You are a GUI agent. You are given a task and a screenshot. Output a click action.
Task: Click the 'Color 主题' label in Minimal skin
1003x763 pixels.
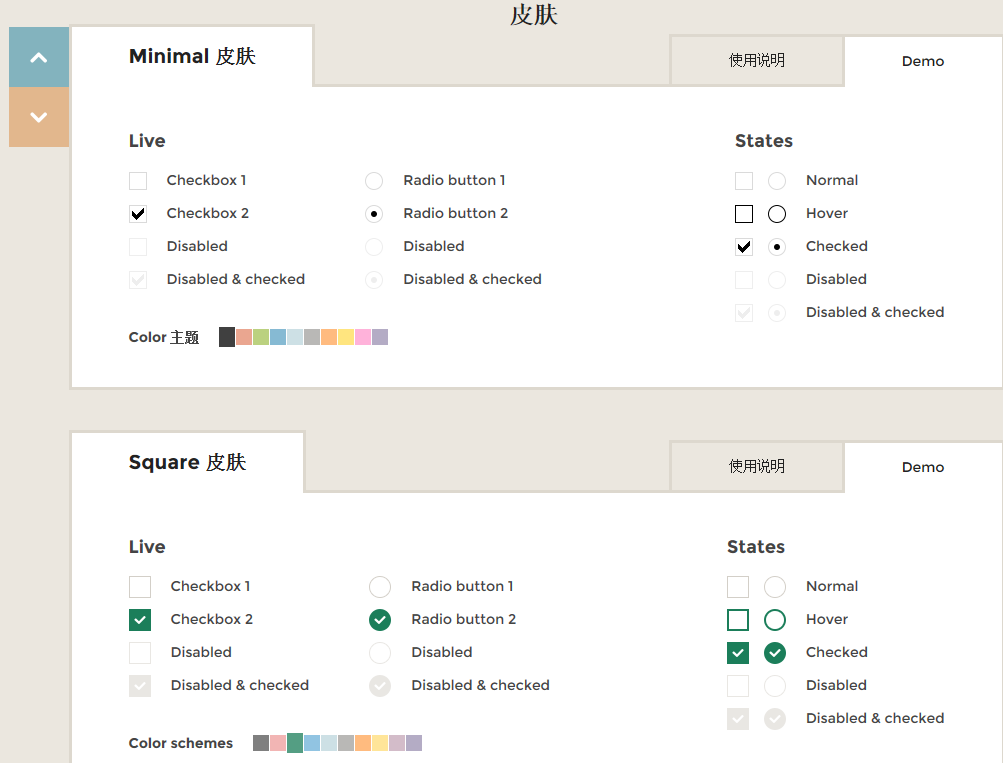(x=164, y=337)
